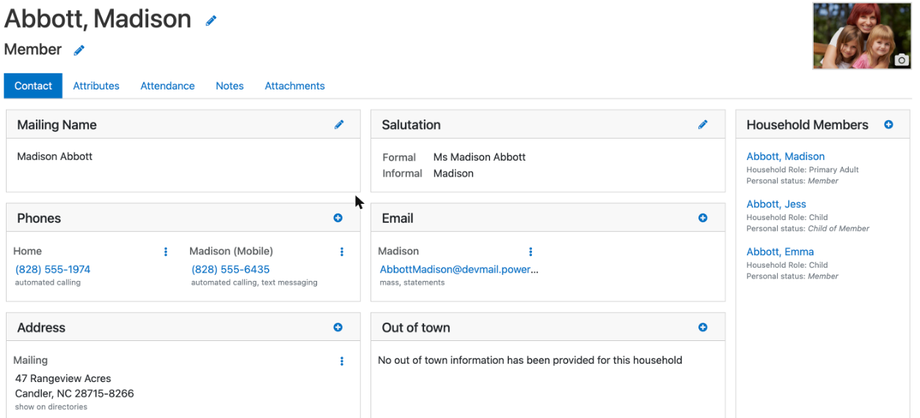Open options menu for Home phone

(x=165, y=251)
